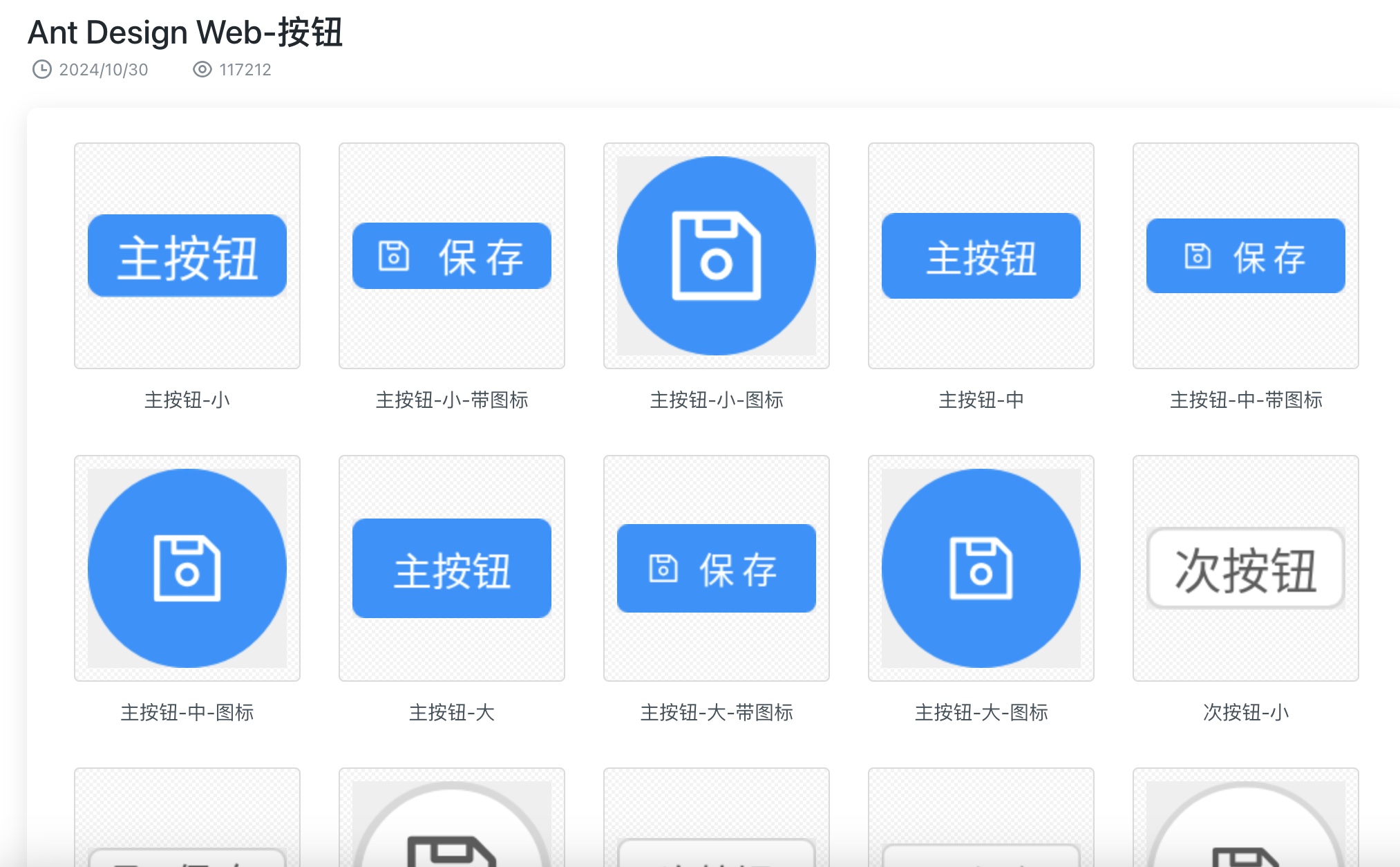Click the 主按钮-中-图标 circular save icon
The height and width of the screenshot is (867, 1400).
tap(187, 568)
